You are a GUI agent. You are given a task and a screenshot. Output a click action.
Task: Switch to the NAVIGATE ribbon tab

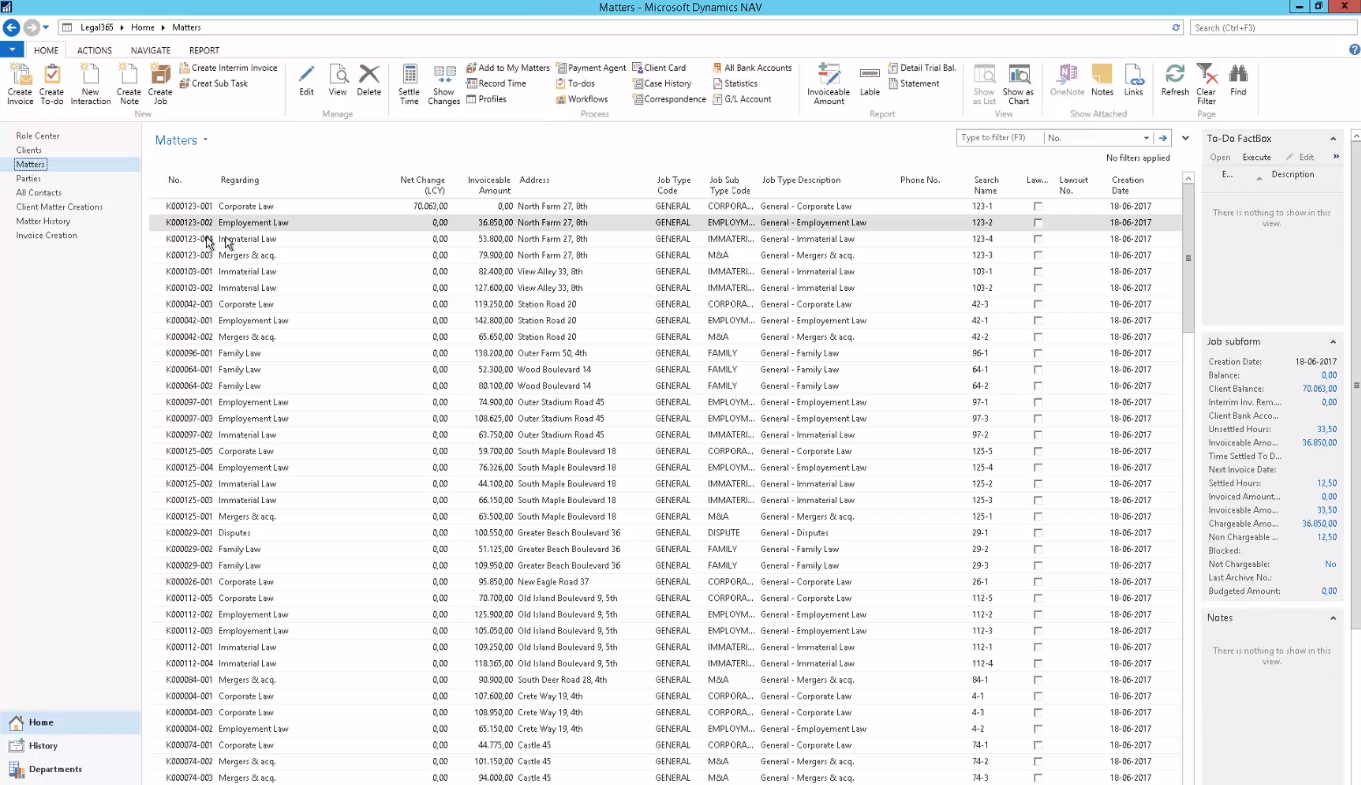(x=150, y=50)
